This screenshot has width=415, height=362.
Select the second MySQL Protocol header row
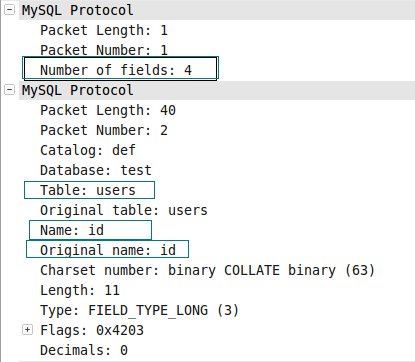[217, 90]
